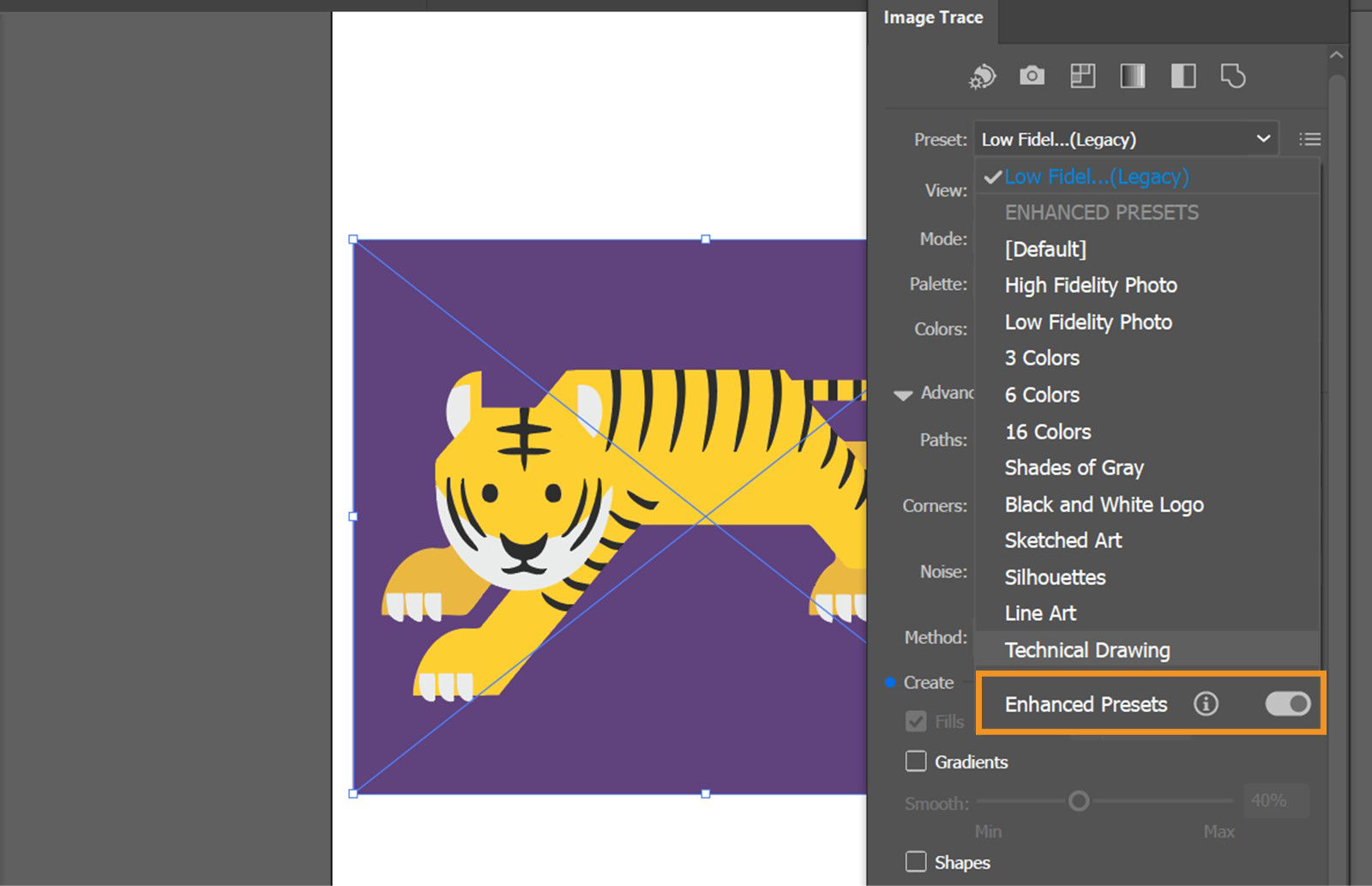Click the High Color camera preset icon
The height and width of the screenshot is (886, 1372).
click(1032, 76)
